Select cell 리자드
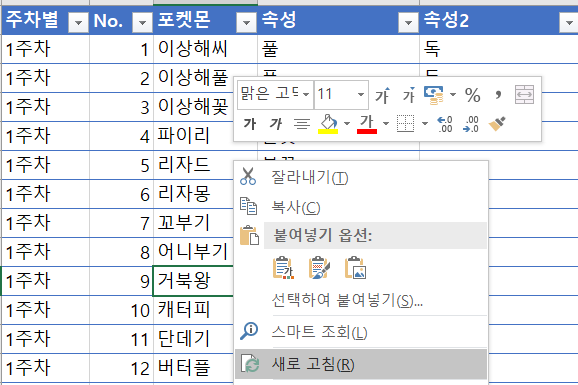This screenshot has height=385, width=578. coord(194,165)
